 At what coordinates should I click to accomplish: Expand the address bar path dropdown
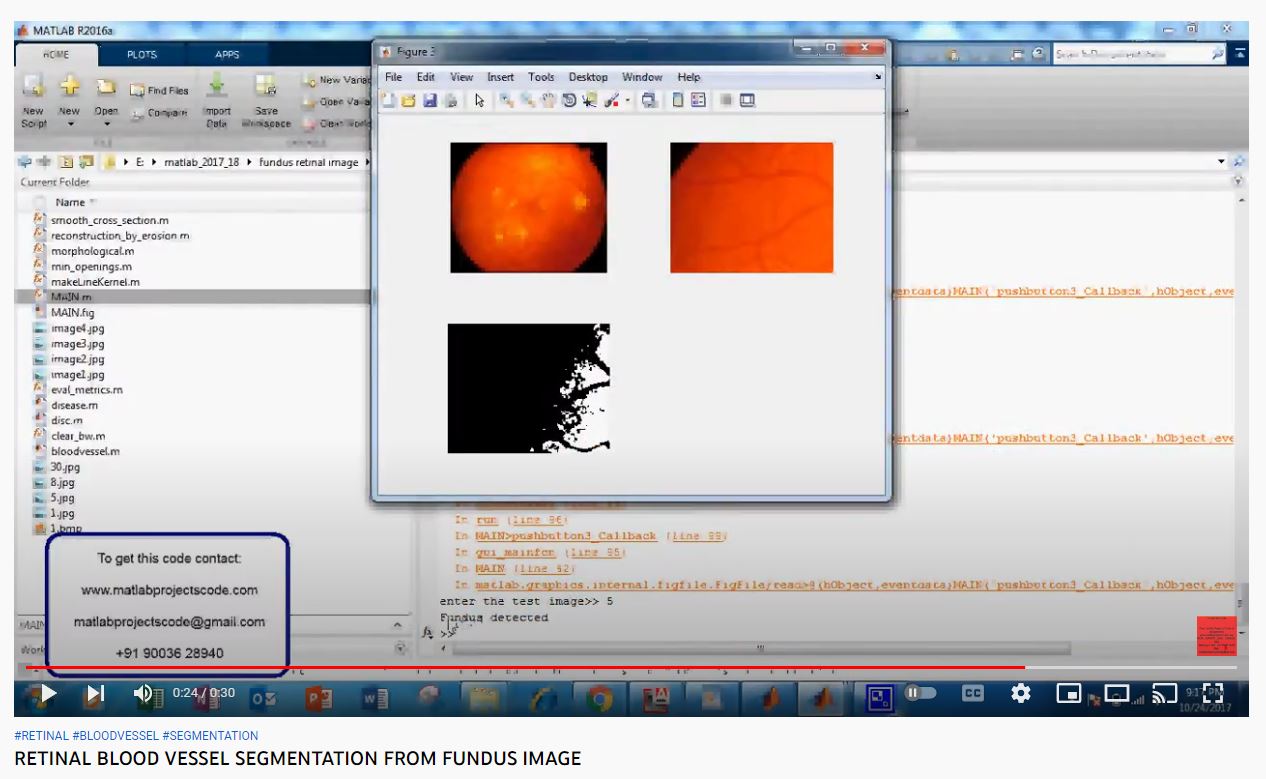point(1221,161)
